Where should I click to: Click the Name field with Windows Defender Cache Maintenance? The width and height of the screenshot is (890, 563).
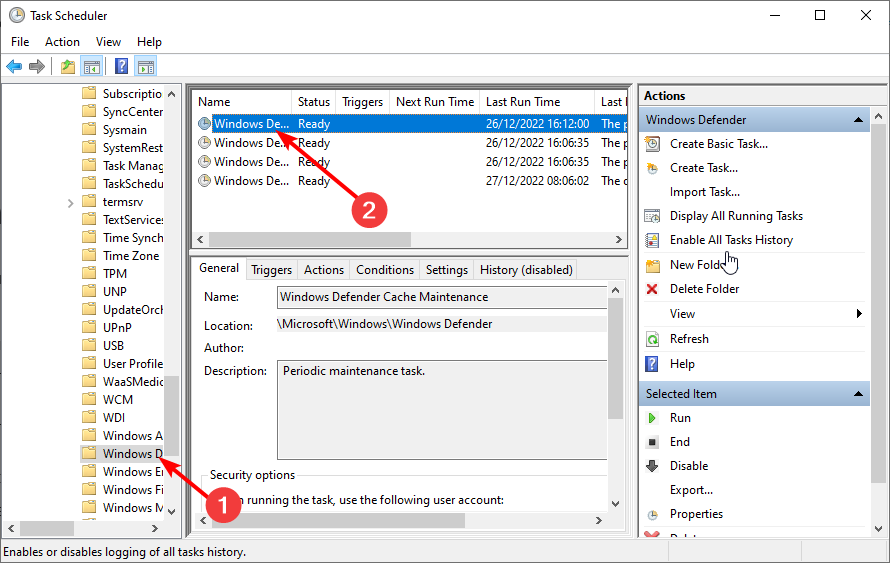click(442, 297)
